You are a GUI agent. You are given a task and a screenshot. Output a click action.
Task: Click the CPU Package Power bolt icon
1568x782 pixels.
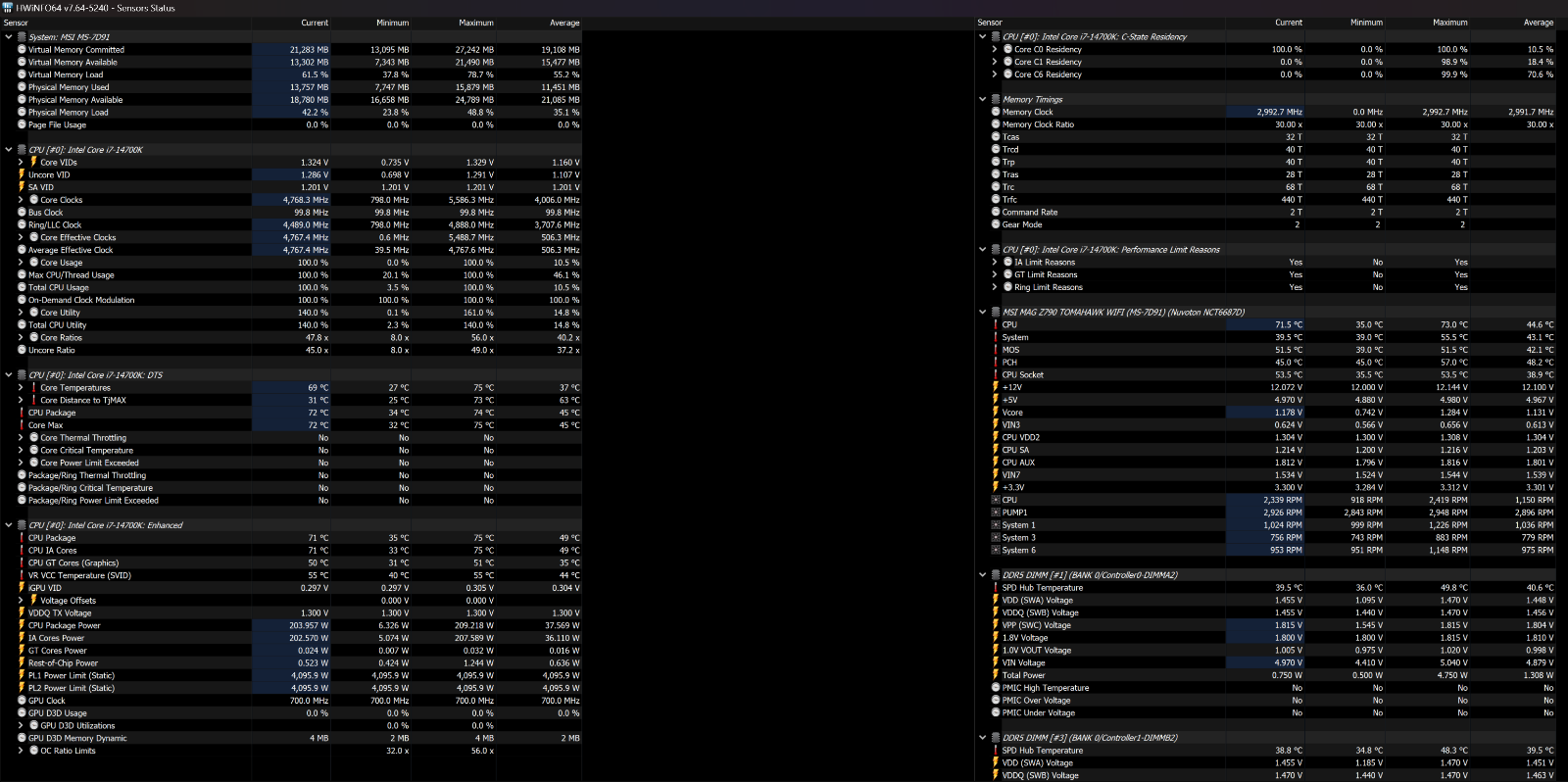tap(22, 625)
